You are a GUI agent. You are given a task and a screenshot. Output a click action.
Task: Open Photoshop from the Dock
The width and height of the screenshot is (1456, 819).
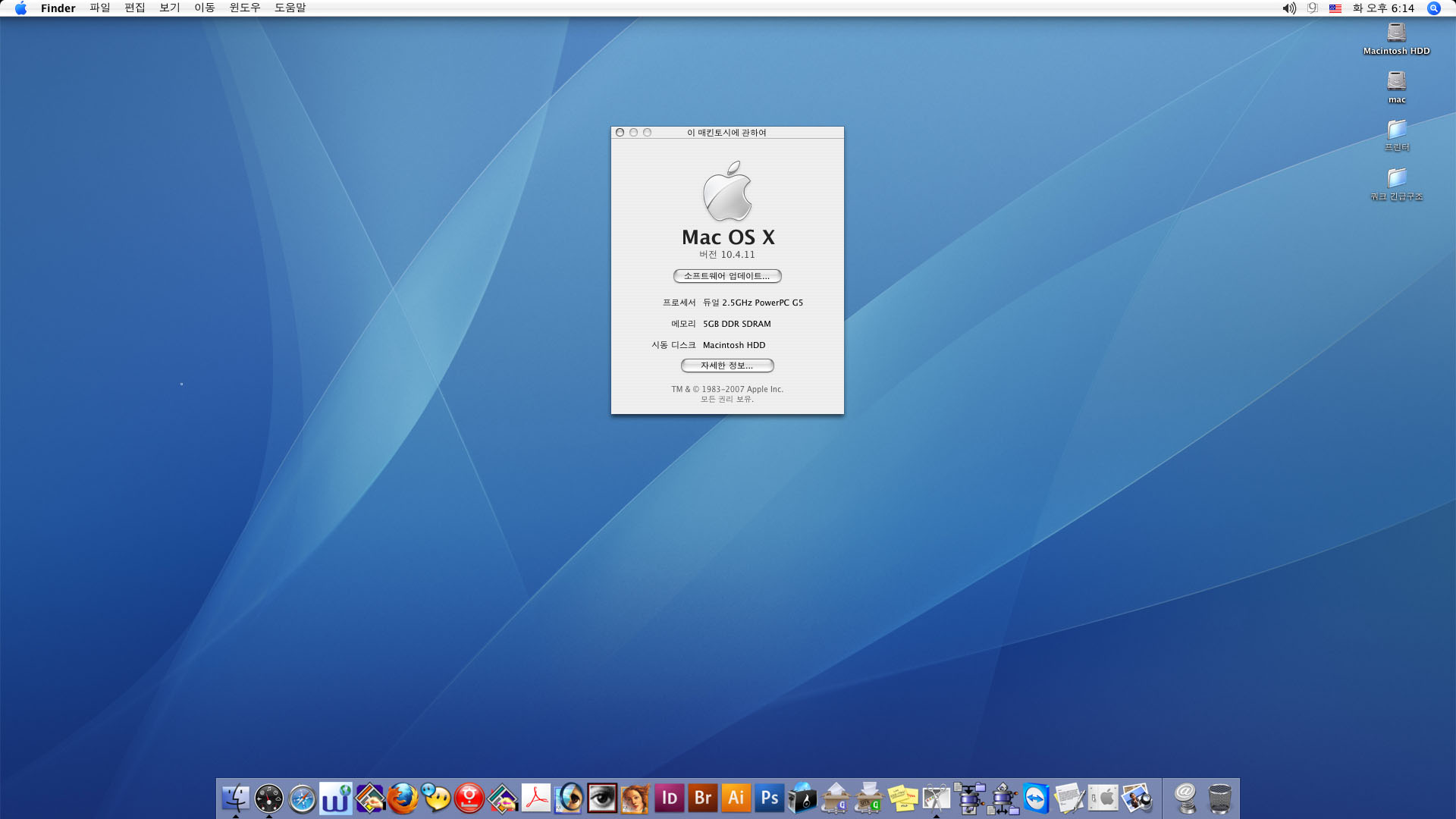[x=769, y=799]
